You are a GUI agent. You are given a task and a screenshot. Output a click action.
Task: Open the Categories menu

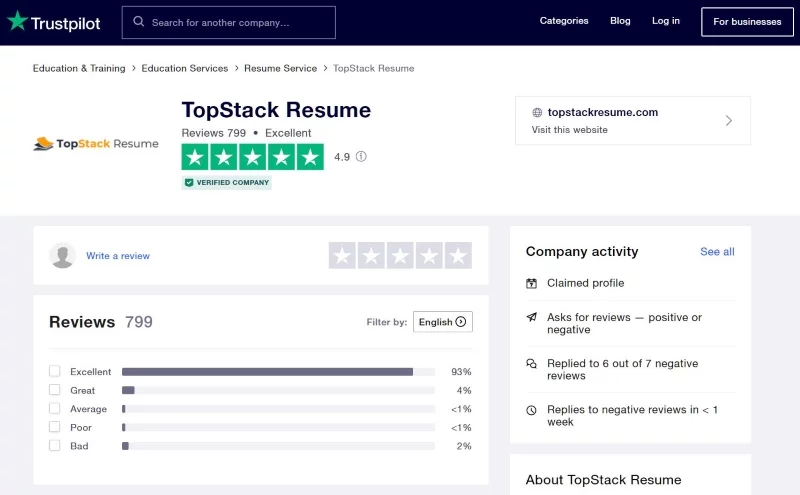click(x=564, y=21)
